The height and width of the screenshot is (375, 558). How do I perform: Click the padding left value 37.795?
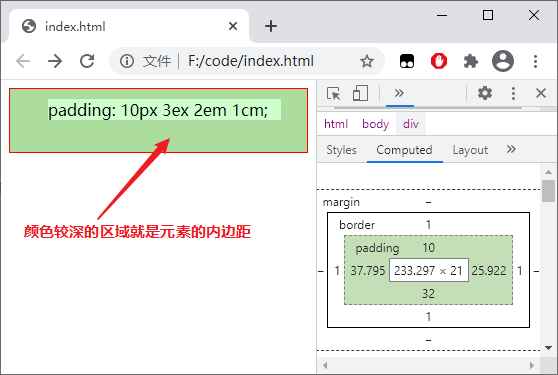(x=368, y=271)
